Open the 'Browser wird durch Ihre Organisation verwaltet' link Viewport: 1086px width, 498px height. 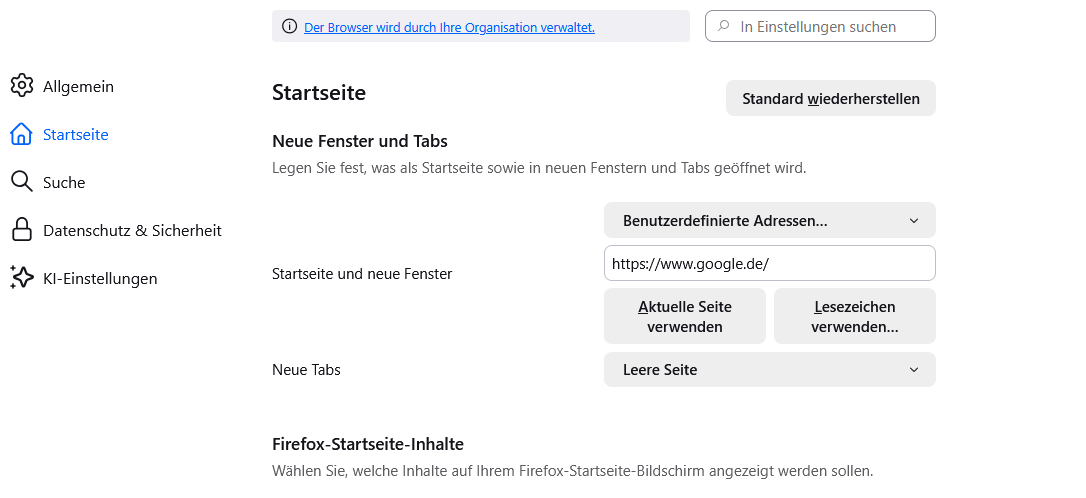click(449, 27)
